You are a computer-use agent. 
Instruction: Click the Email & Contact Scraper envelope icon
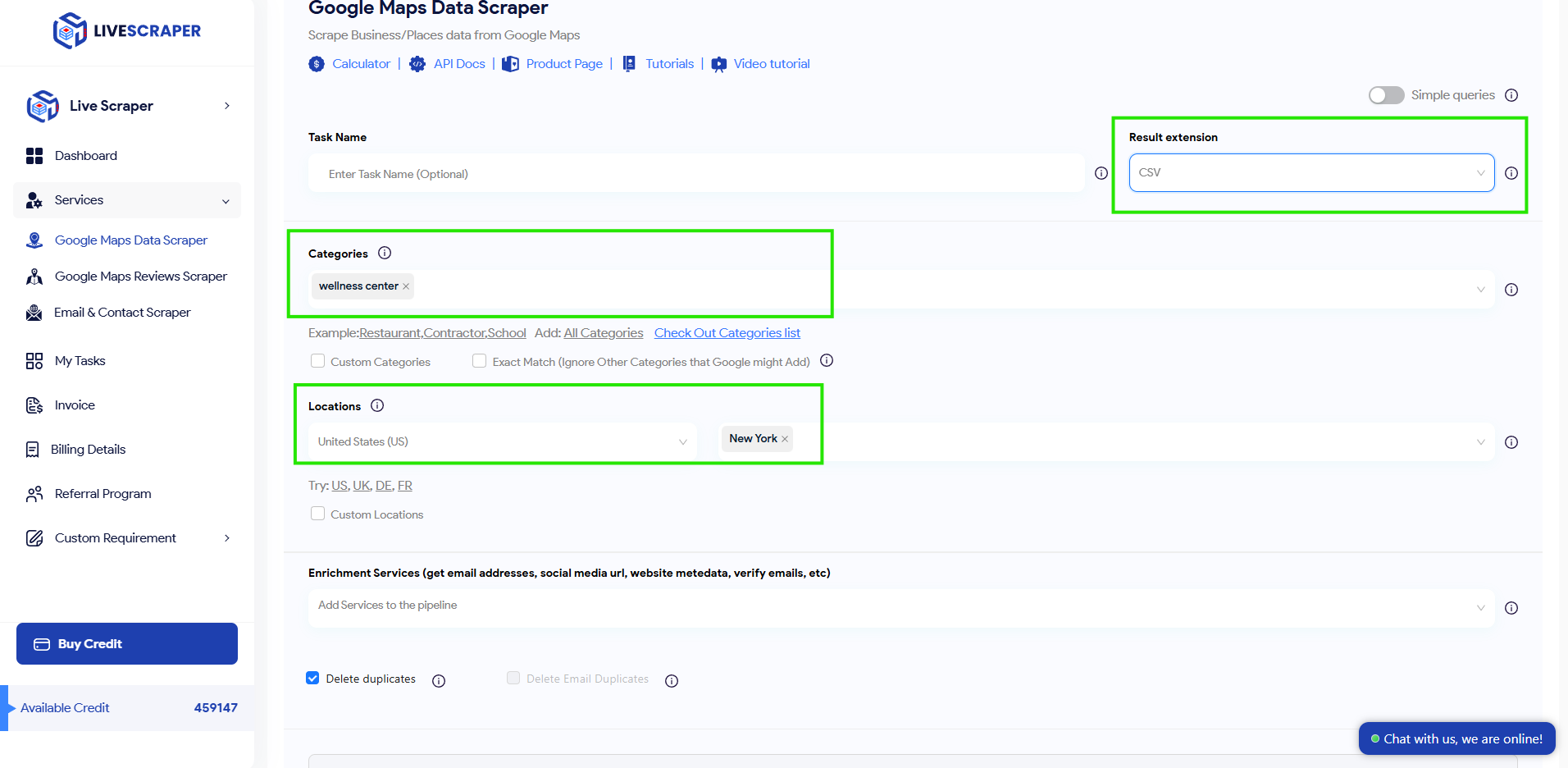(x=34, y=313)
